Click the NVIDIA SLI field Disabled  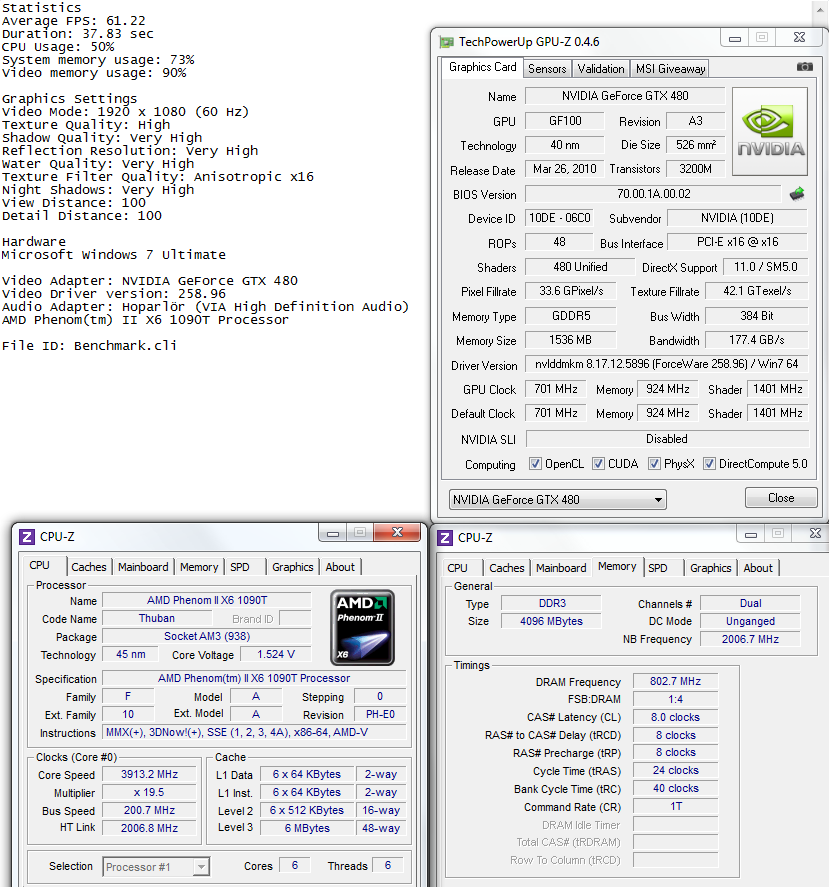[x=667, y=439]
